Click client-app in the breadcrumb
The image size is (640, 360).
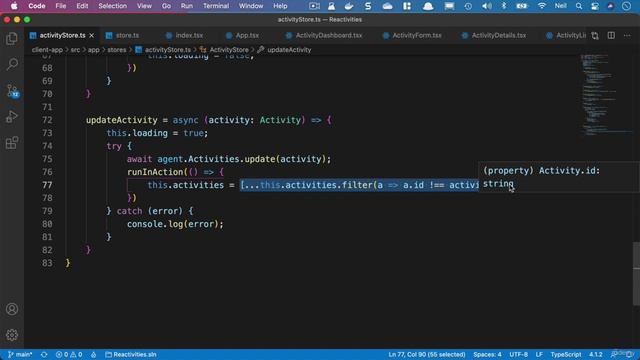click(x=47, y=50)
